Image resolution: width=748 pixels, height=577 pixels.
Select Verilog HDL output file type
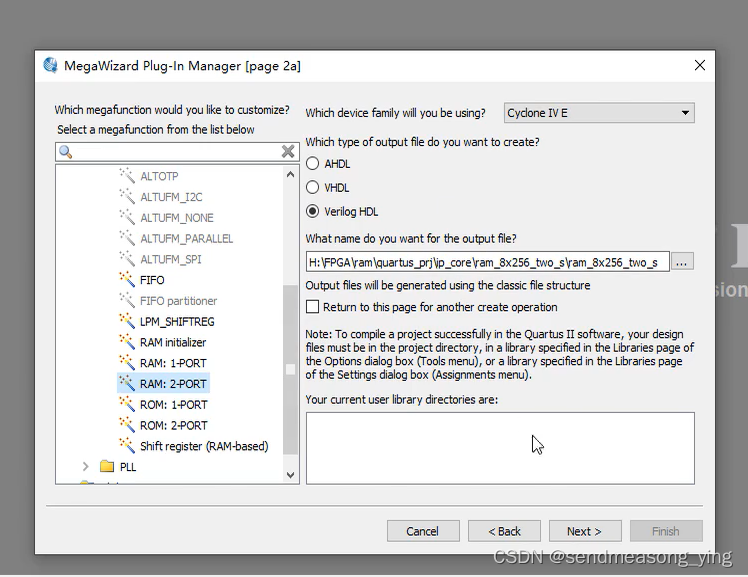(x=312, y=211)
